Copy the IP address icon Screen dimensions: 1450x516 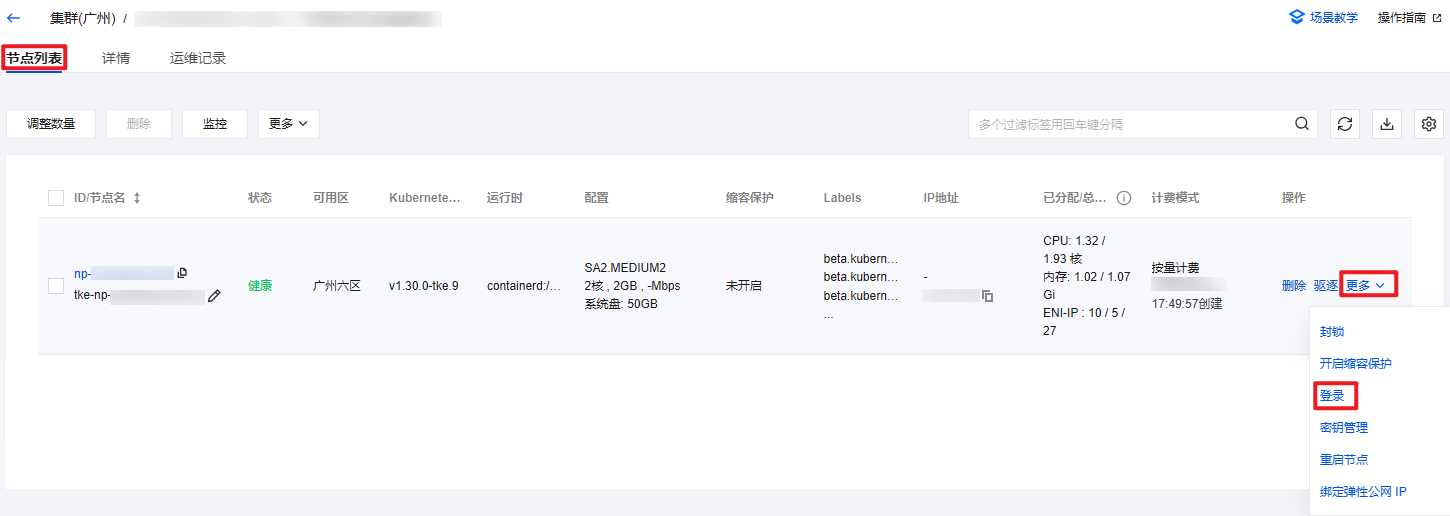(x=987, y=296)
